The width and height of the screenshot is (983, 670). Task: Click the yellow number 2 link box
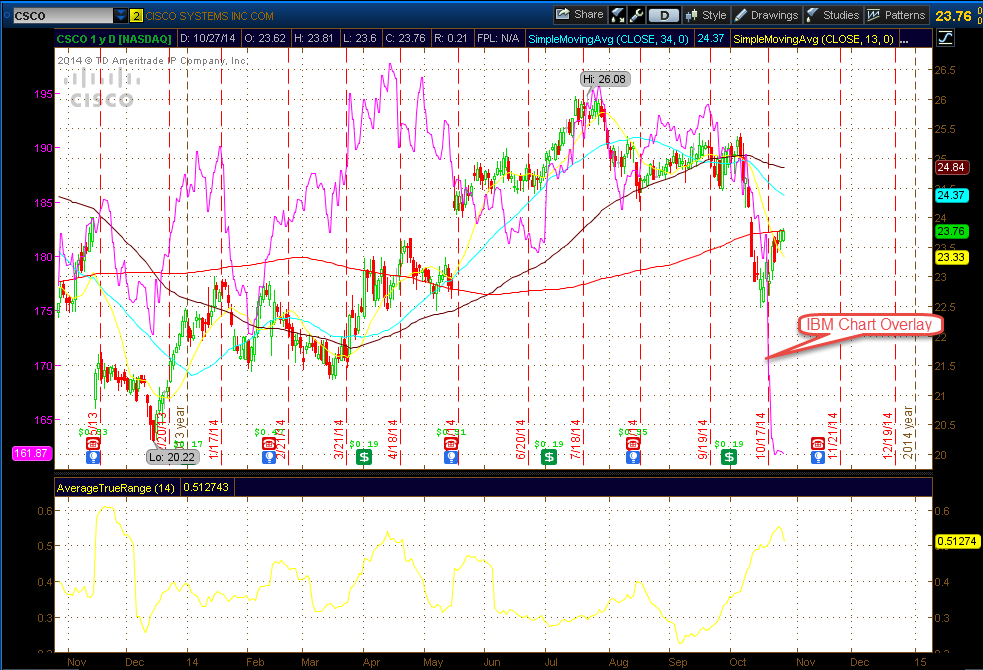pyautogui.click(x=136, y=16)
